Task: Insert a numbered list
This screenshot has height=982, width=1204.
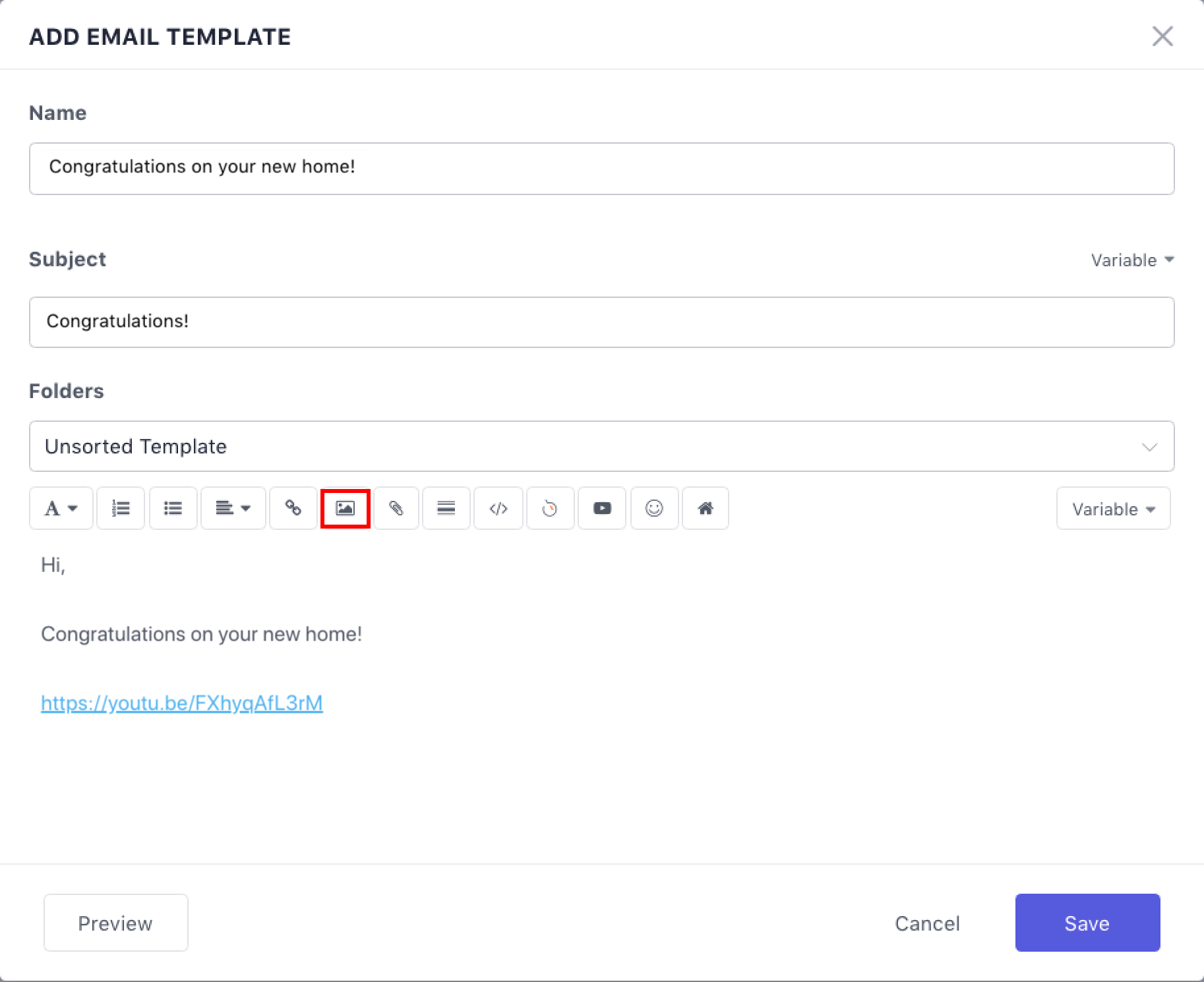Action: (x=121, y=508)
